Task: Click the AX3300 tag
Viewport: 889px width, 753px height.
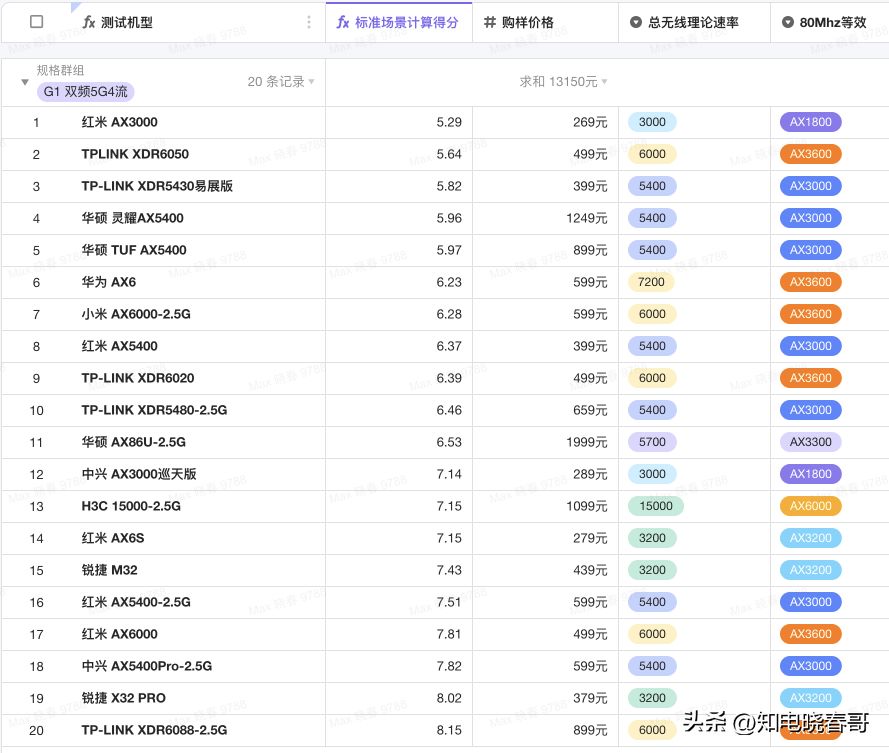Action: pyautogui.click(x=811, y=442)
